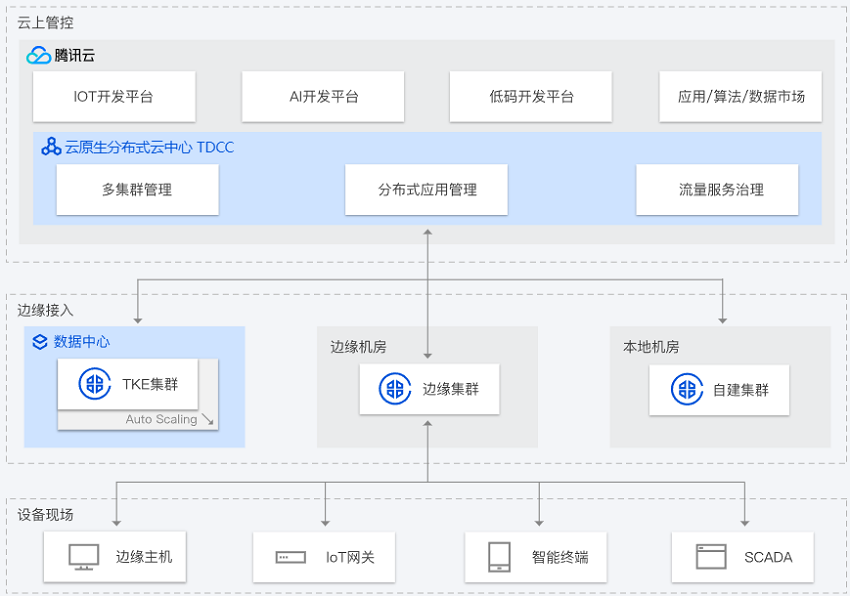Click the TKE集群 label text
This screenshot has height=596, width=850.
pyautogui.click(x=150, y=384)
